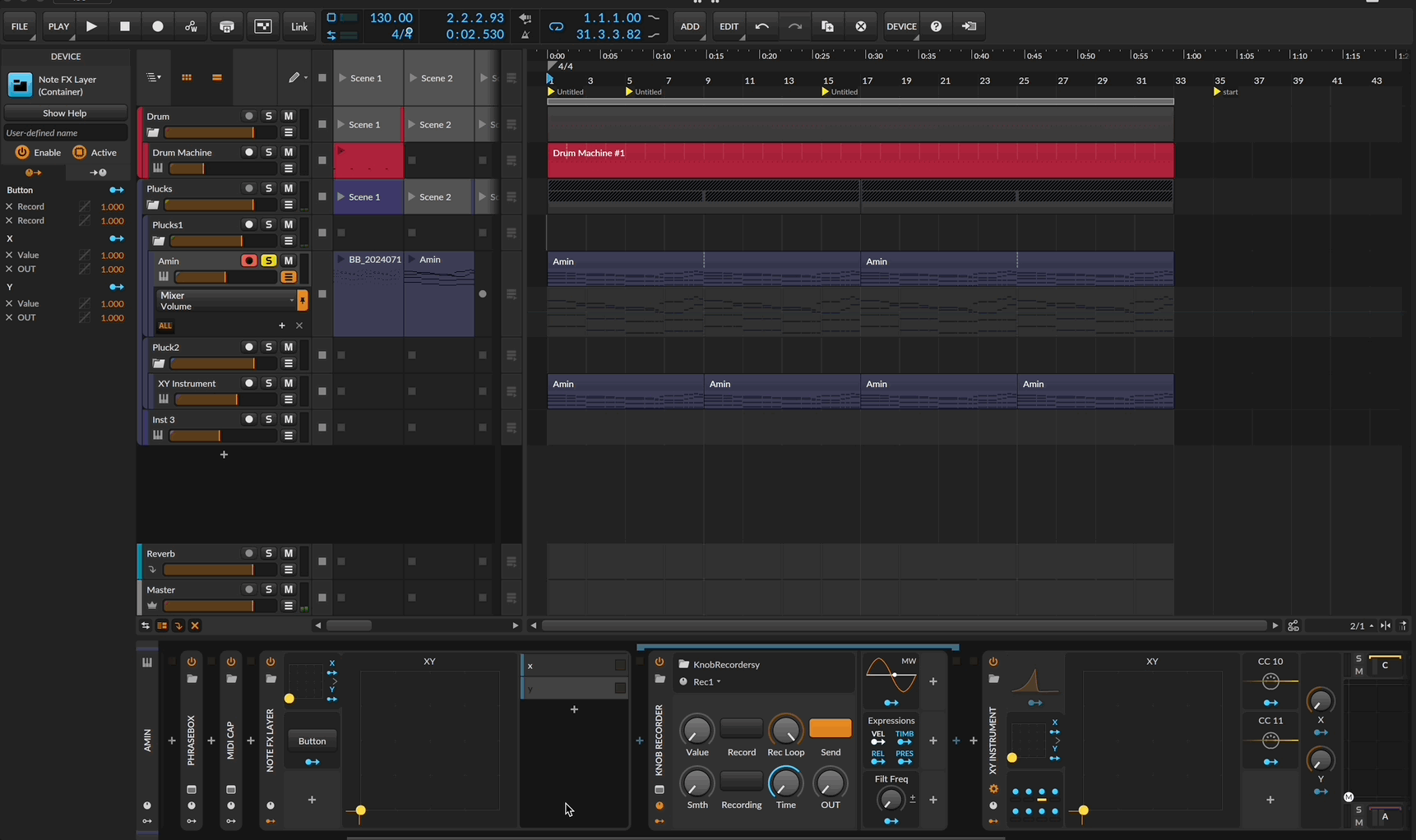
Task: Open the KnobRecordersy preset folder icon
Action: [x=683, y=664]
